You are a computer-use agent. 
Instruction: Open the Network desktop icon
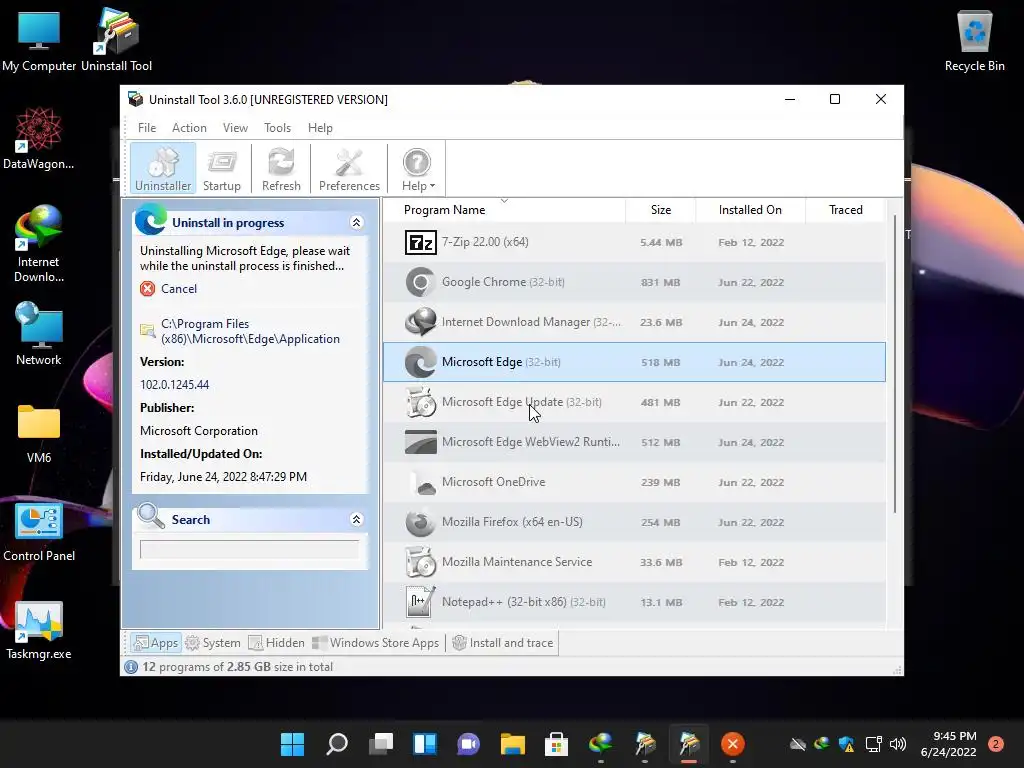coord(39,334)
